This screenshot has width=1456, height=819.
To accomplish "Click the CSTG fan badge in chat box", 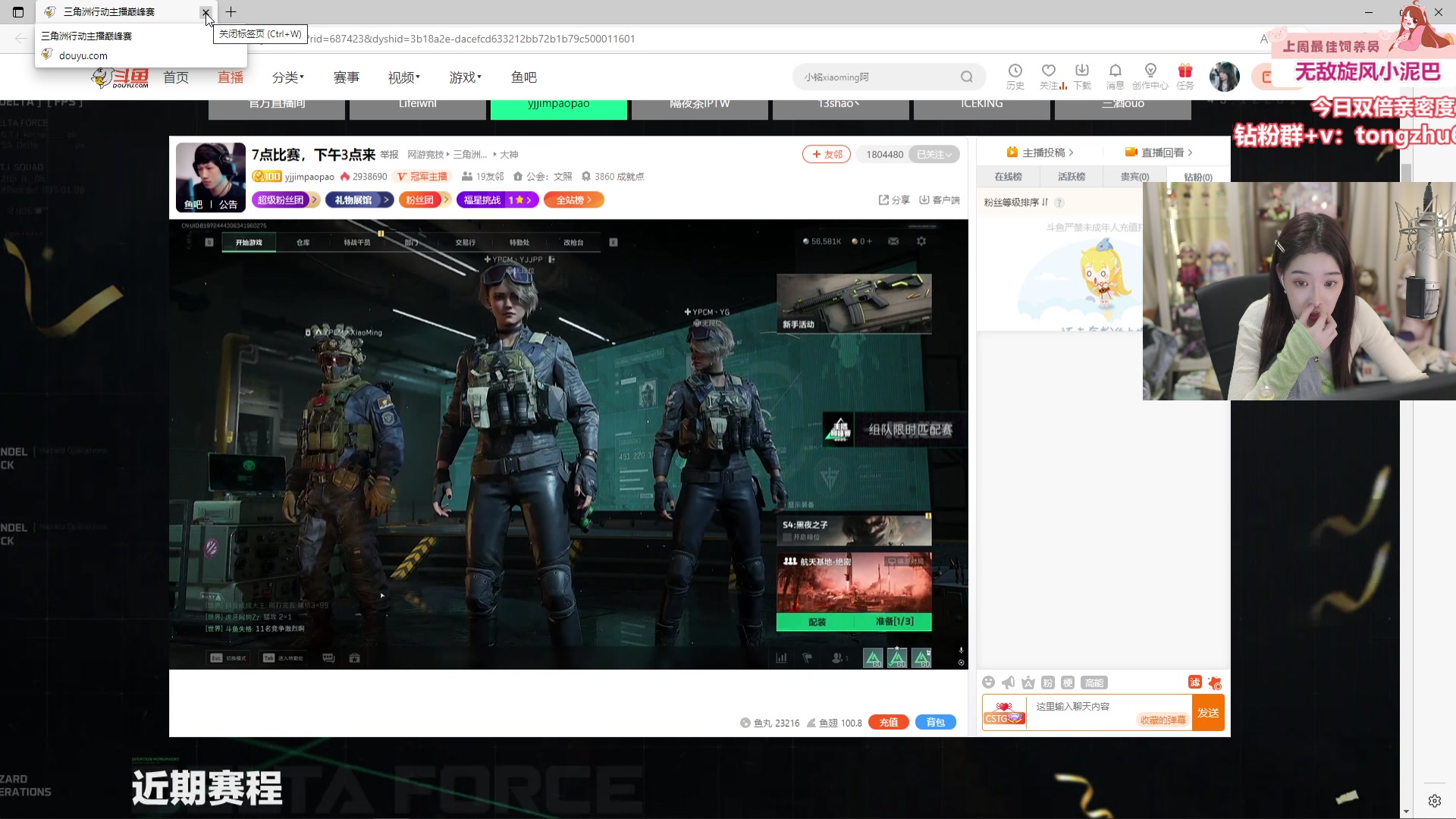I will tap(1004, 713).
